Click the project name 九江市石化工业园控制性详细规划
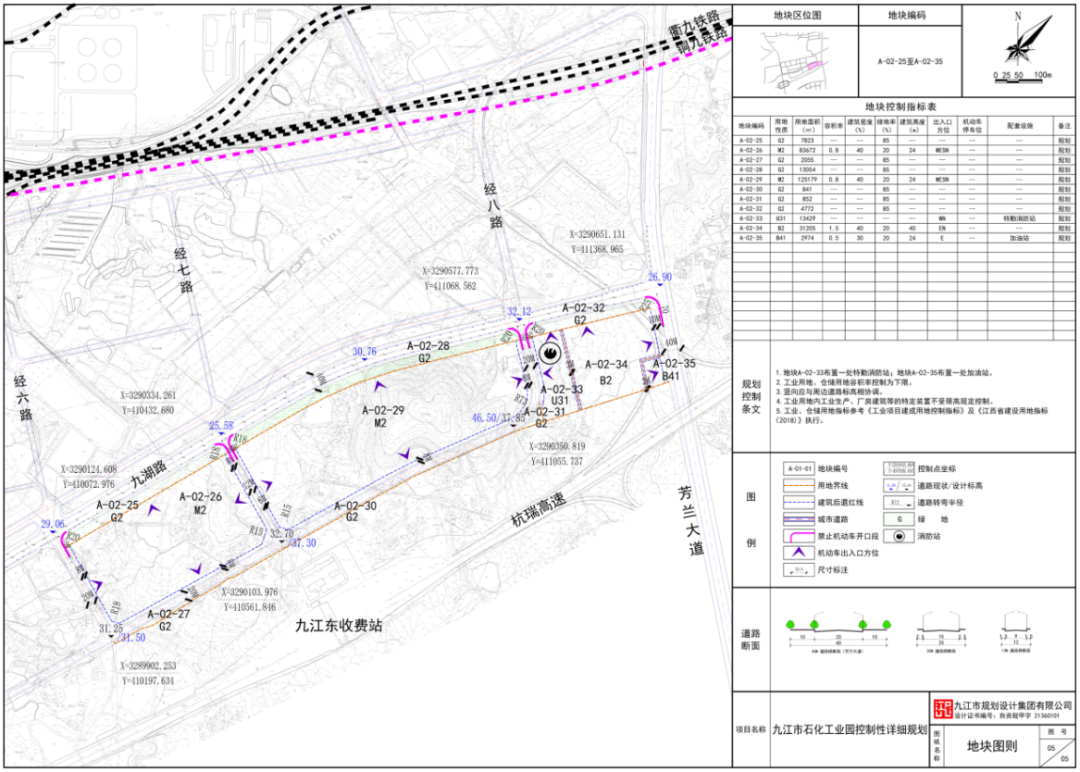The image size is (1080, 772). tap(849, 729)
